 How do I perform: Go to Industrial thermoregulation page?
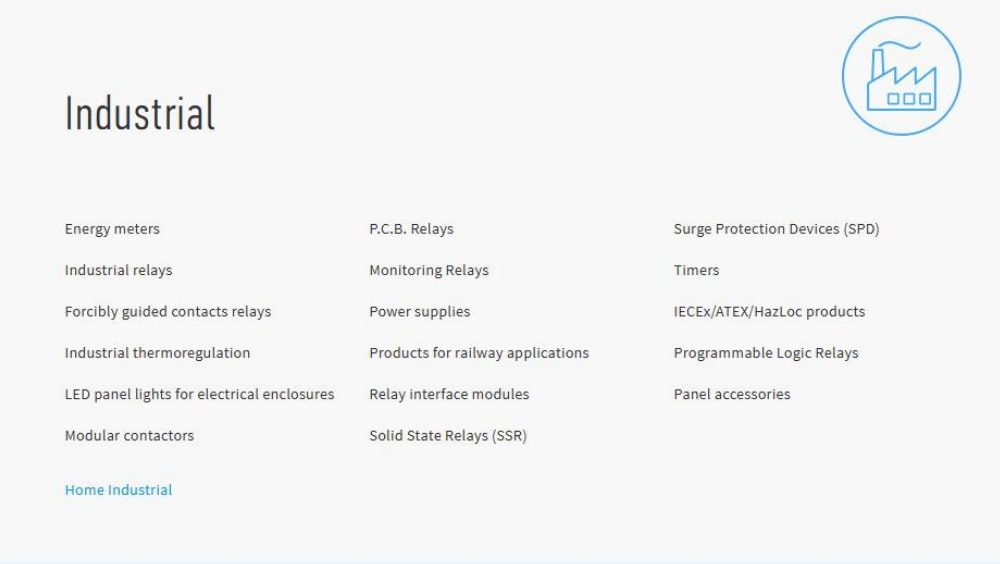pos(157,353)
